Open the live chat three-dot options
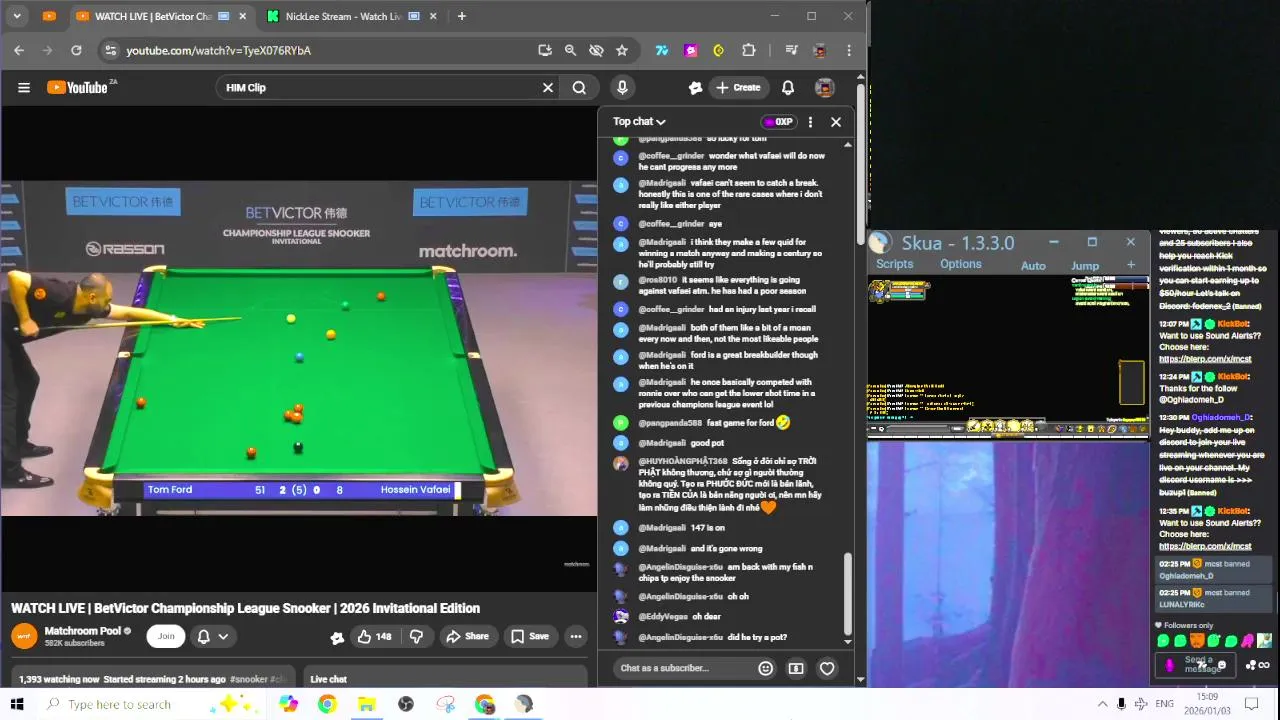 [810, 122]
